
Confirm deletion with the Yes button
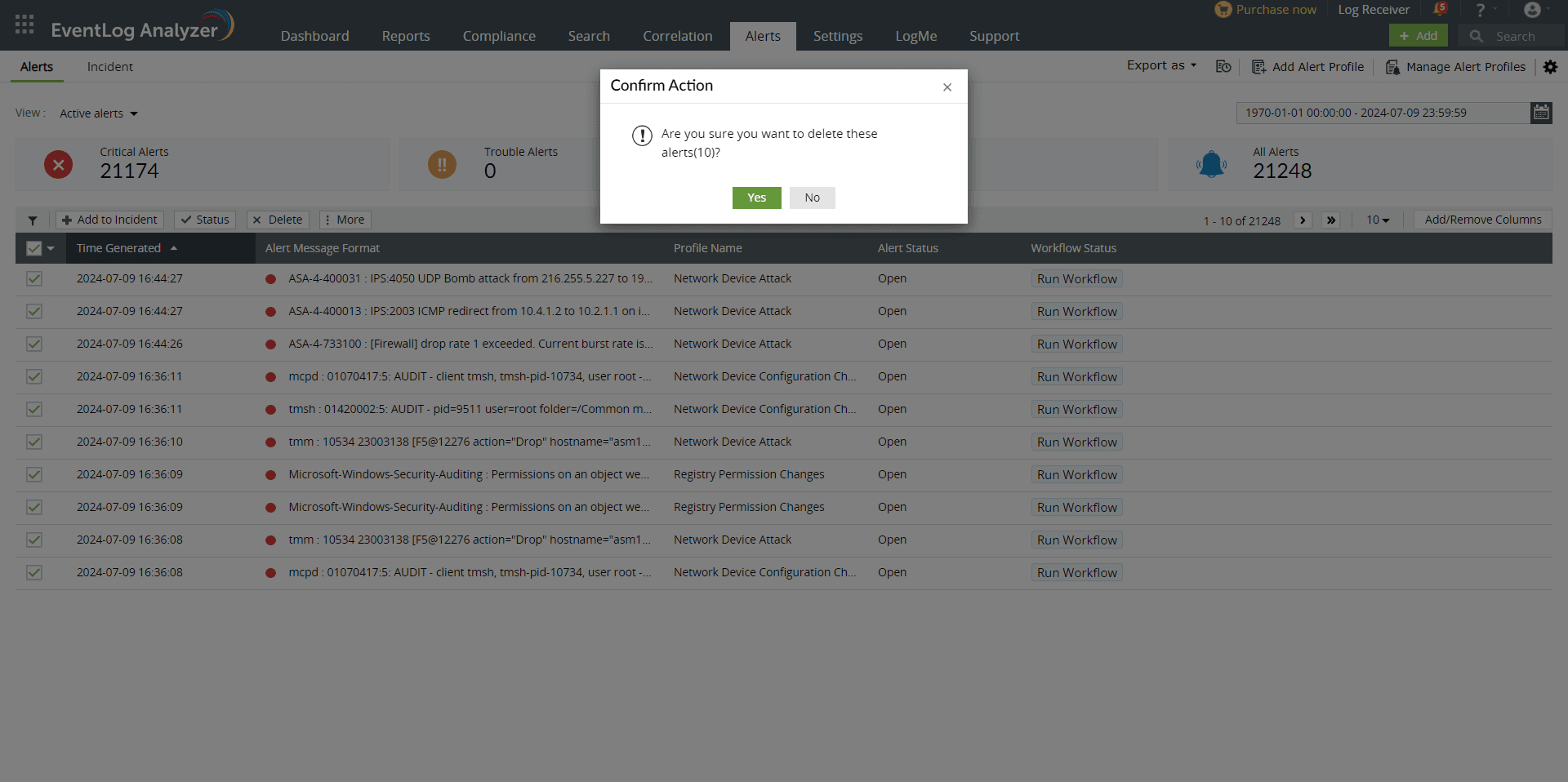point(755,198)
